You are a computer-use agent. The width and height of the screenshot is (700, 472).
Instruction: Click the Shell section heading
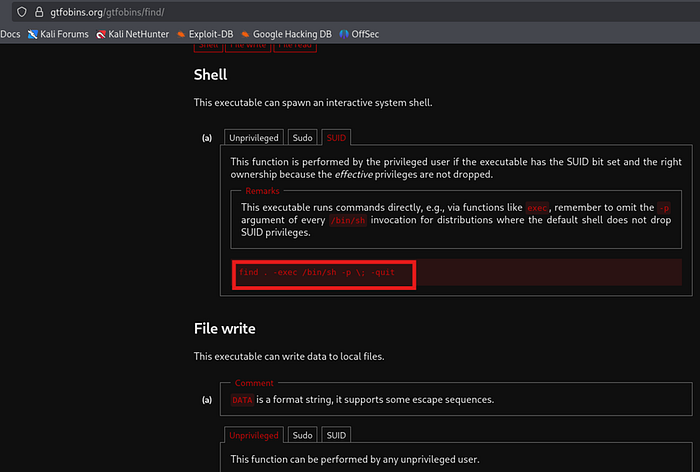tap(210, 75)
